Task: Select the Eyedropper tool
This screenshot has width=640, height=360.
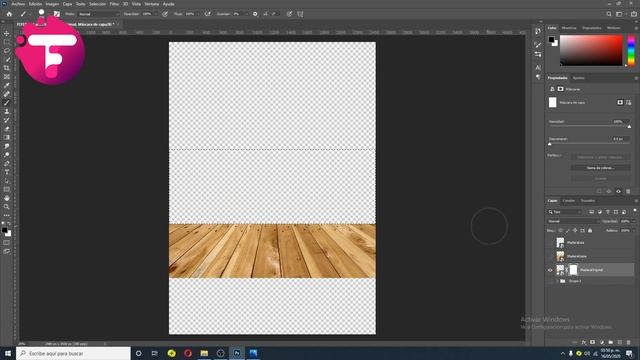Action: pyautogui.click(x=7, y=85)
